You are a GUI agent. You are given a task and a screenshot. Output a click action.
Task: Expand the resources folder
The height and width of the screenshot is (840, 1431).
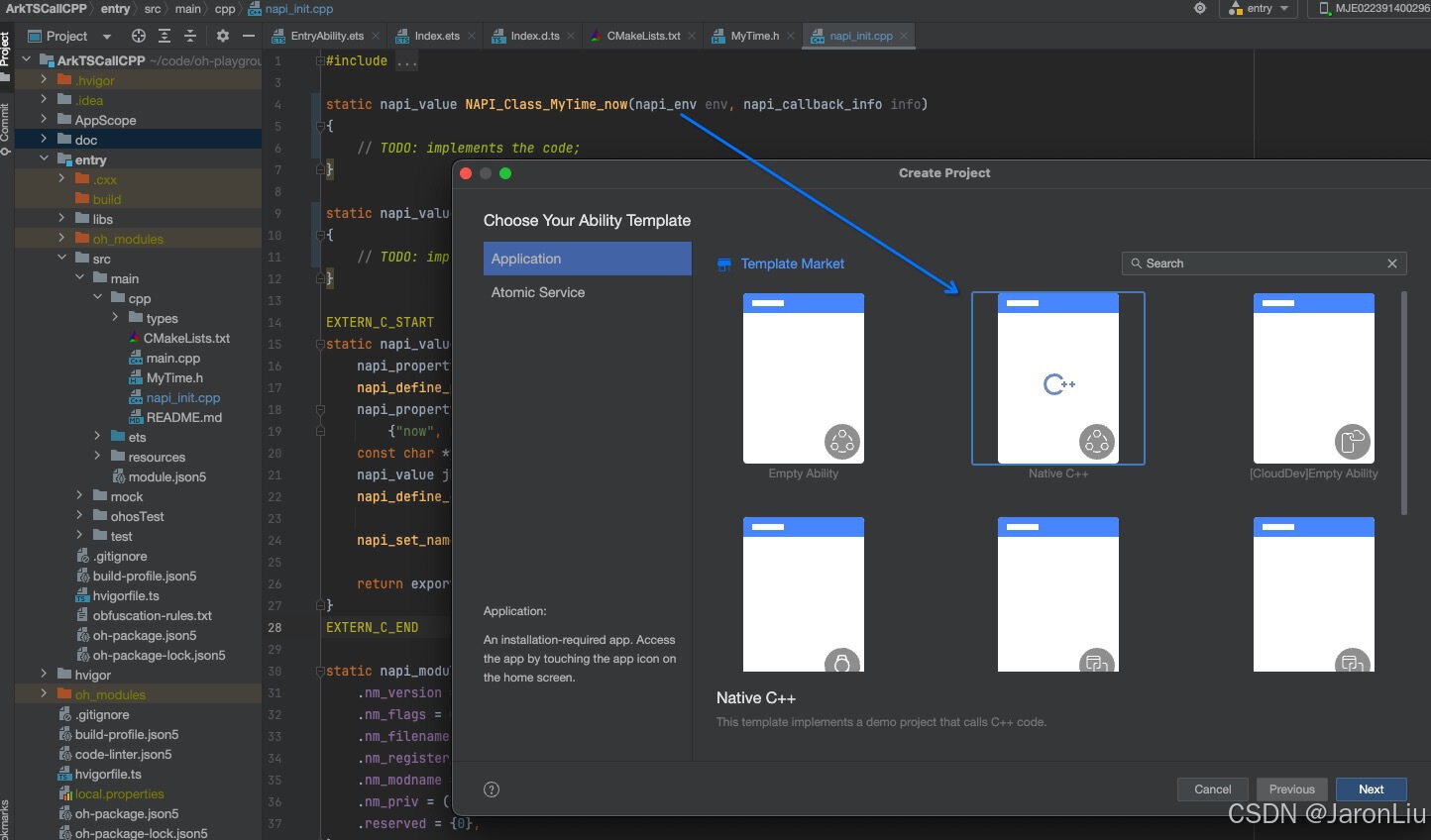coord(97,457)
